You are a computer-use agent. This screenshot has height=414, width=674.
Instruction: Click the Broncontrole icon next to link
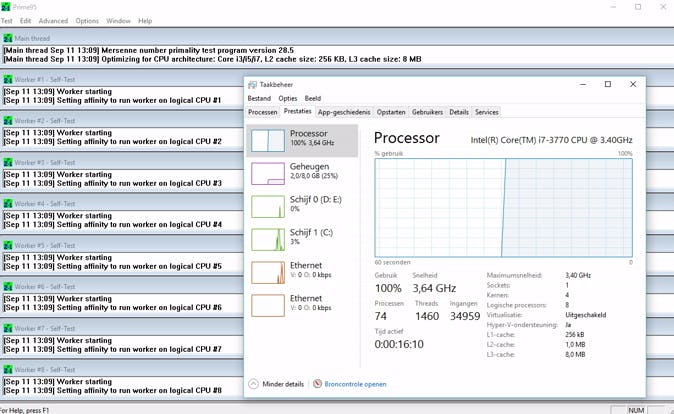coord(317,384)
